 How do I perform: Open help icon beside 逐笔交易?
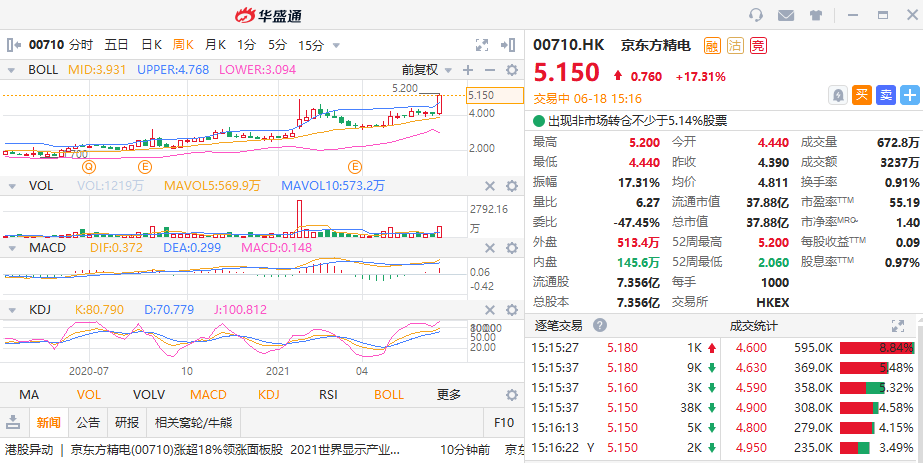(x=600, y=325)
